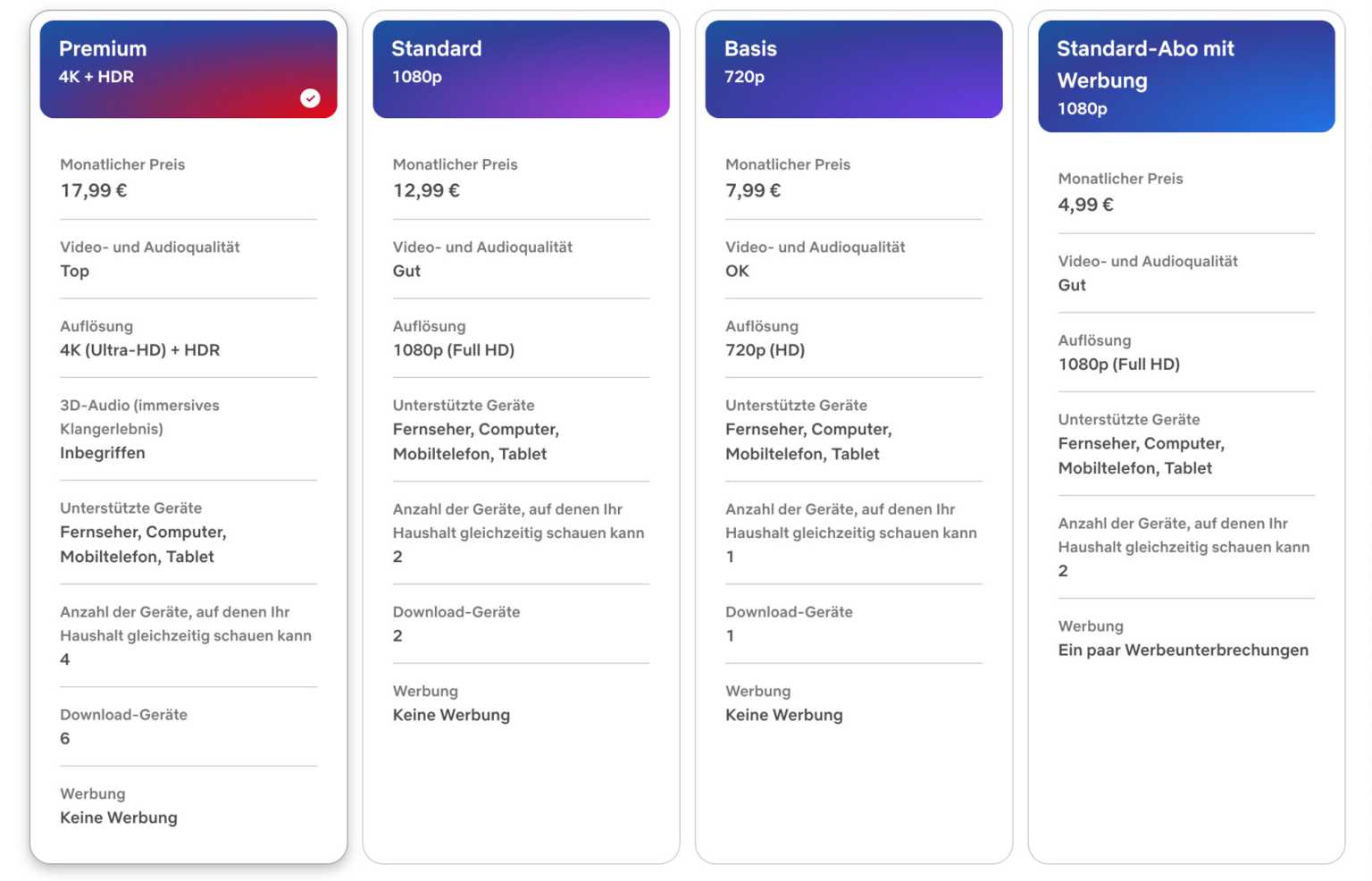Click Keine Werbung in the Premium card
Image resolution: width=1372 pixels, height=881 pixels.
click(x=119, y=818)
